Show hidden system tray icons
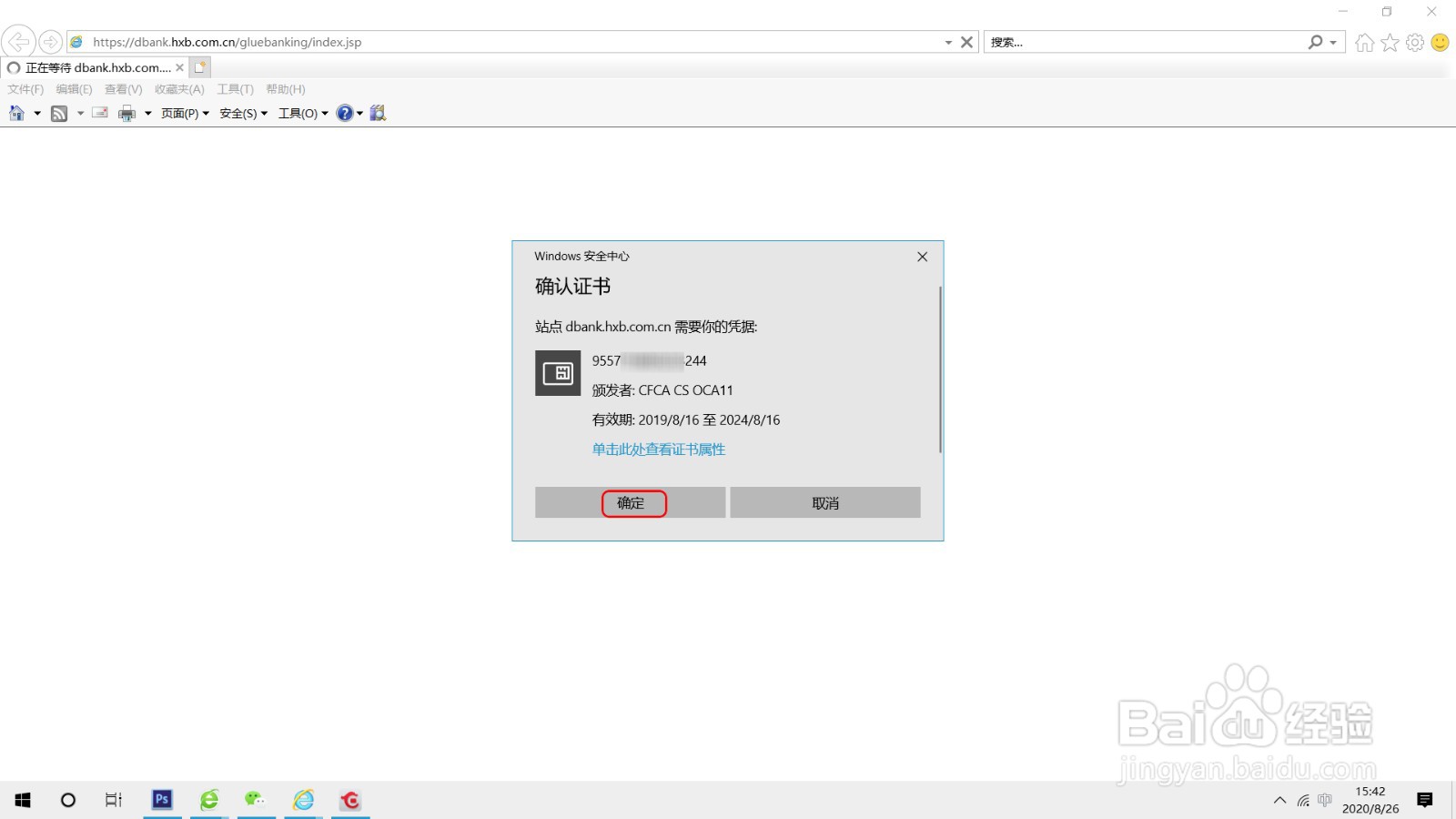 coord(1279,801)
